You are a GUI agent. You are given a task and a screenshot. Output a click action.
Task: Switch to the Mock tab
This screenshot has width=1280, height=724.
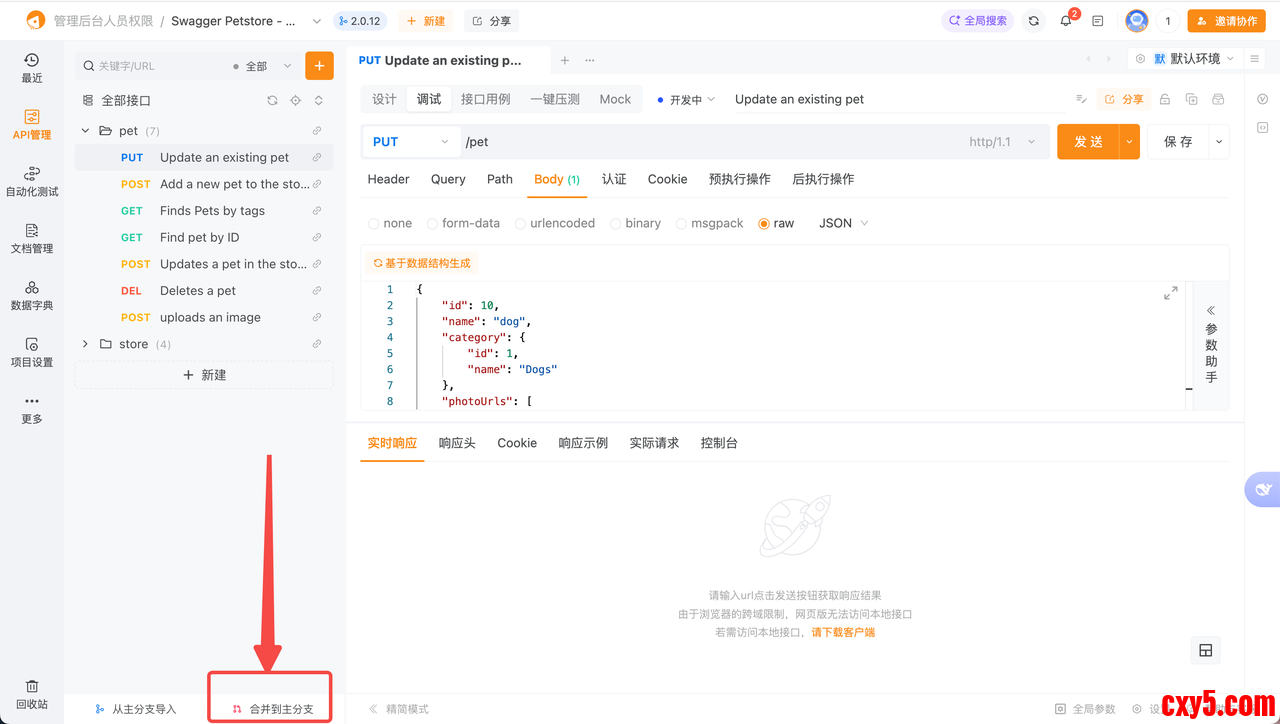[x=615, y=99]
